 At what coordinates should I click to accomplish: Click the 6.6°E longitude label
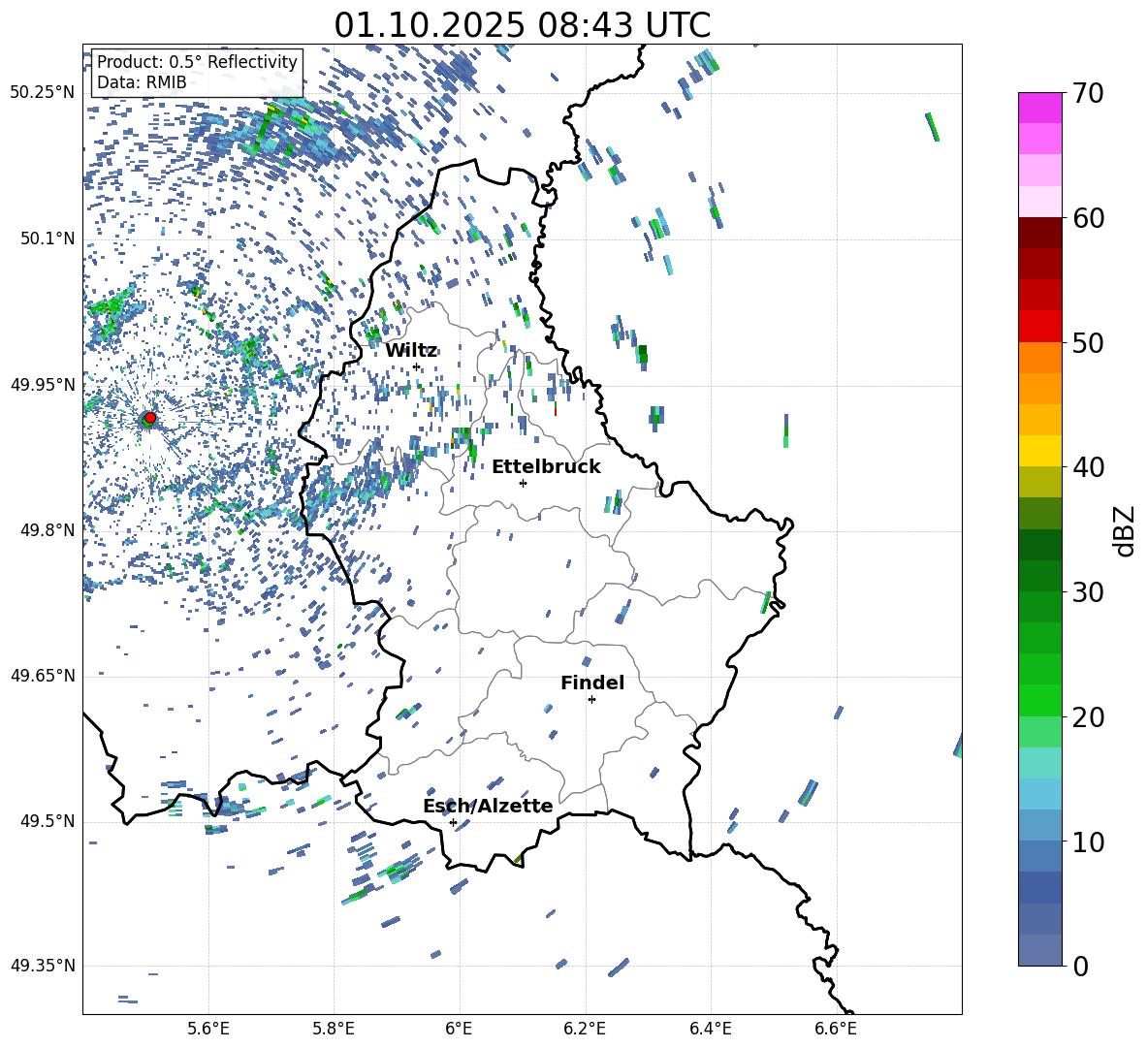tap(836, 1029)
